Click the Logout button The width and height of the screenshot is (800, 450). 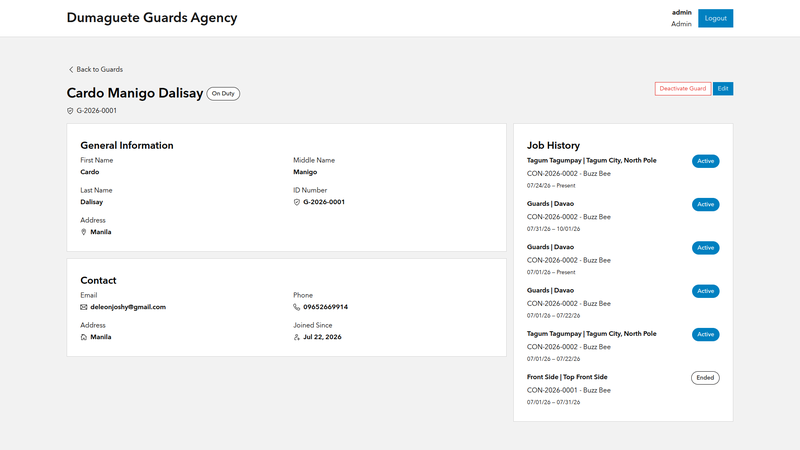coord(715,18)
